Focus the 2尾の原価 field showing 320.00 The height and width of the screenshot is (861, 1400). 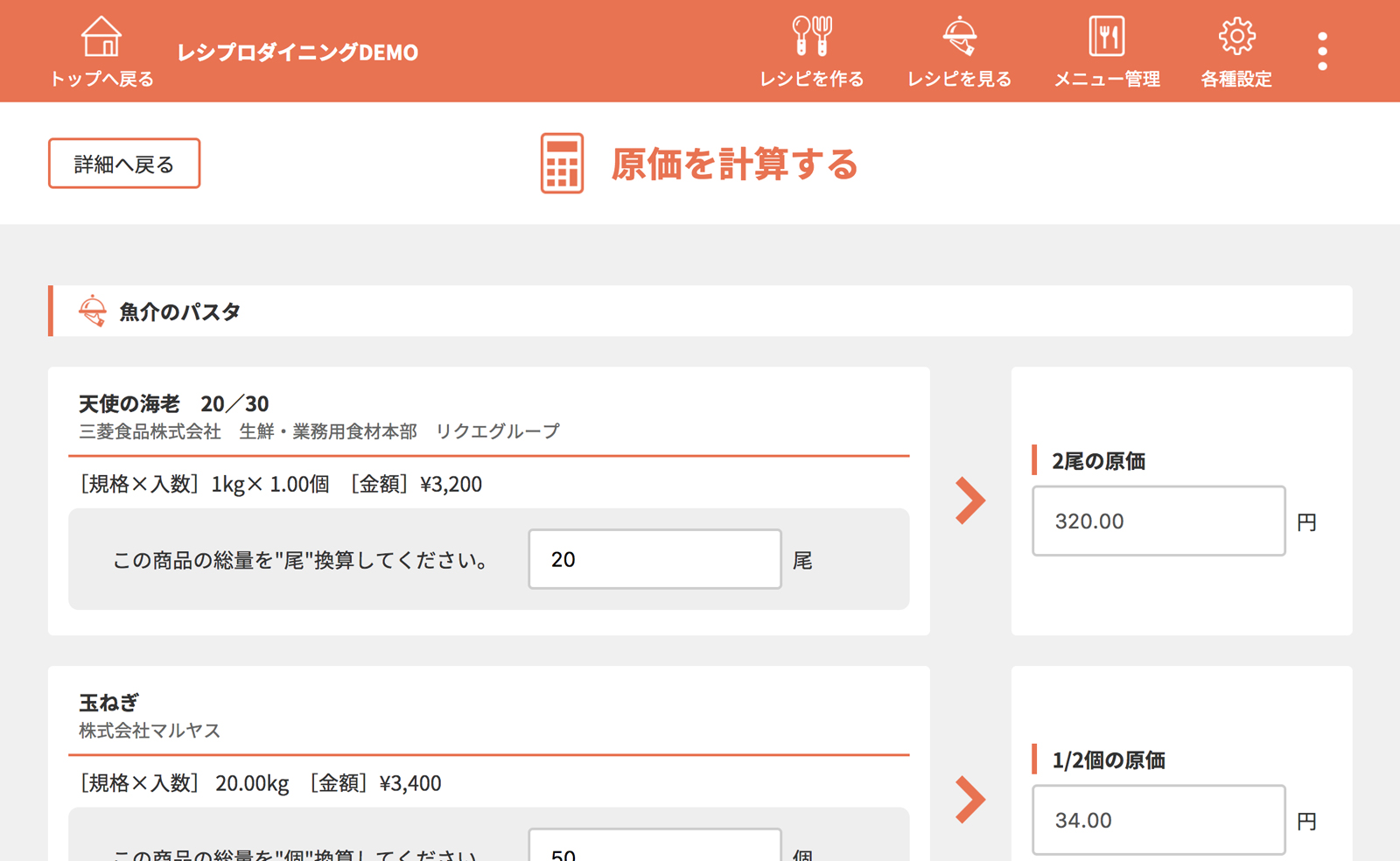(1158, 521)
